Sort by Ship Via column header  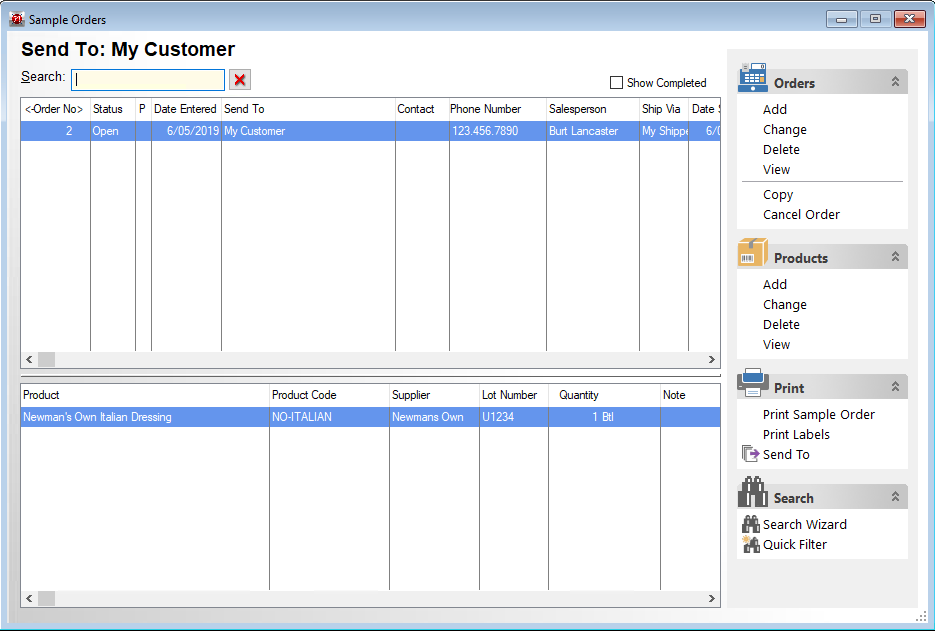point(664,109)
